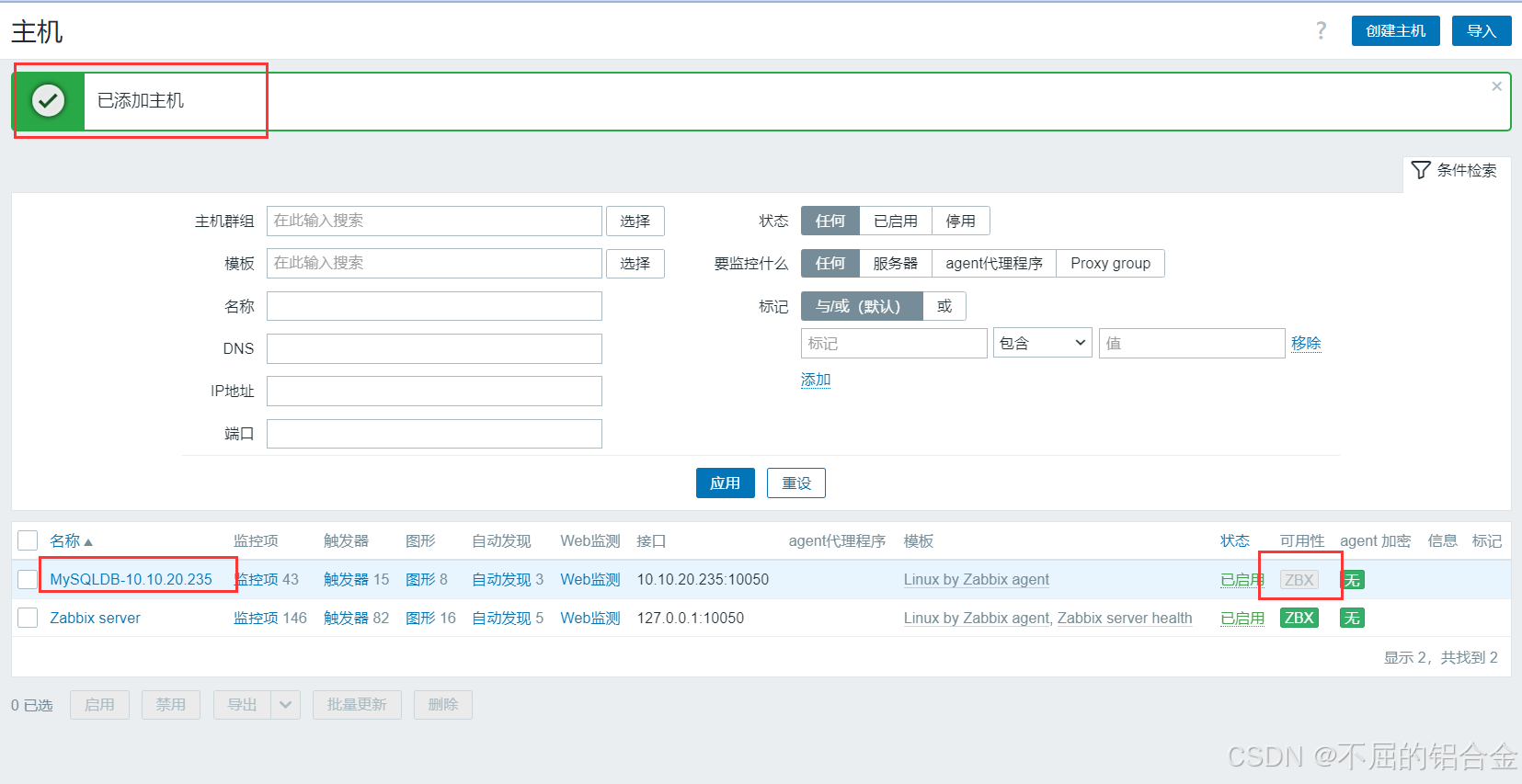Open Web监测 for MySQLDB host
1522x784 pixels.
coord(590,579)
